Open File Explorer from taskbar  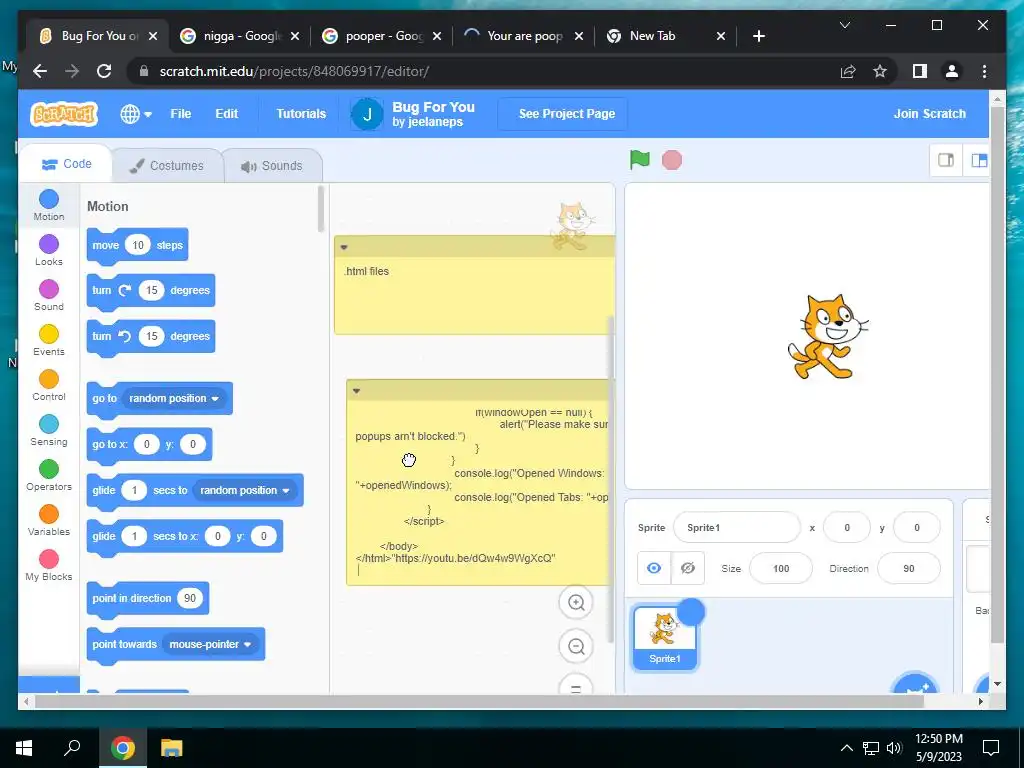tap(172, 748)
